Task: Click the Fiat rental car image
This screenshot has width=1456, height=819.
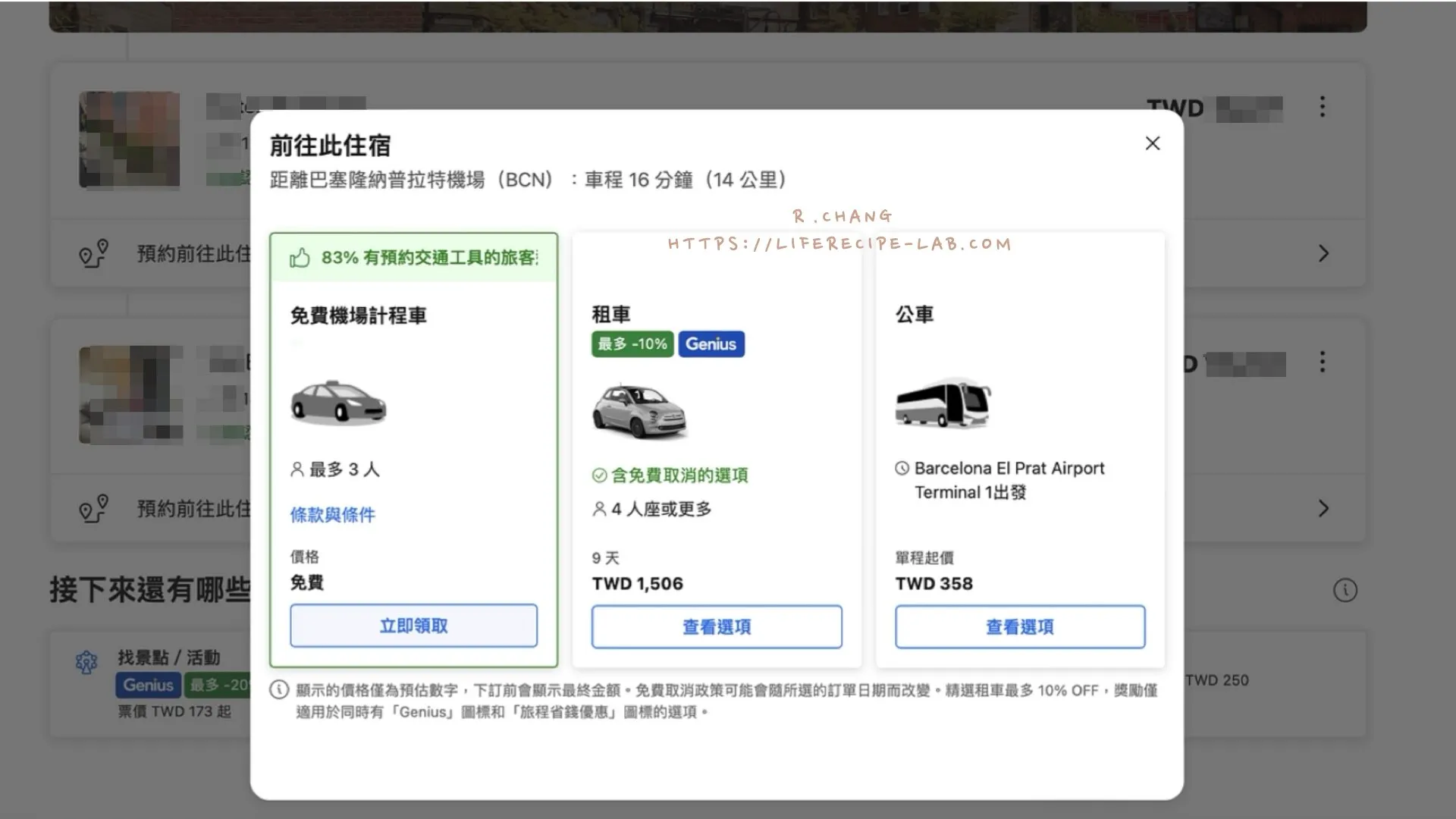Action: [640, 410]
